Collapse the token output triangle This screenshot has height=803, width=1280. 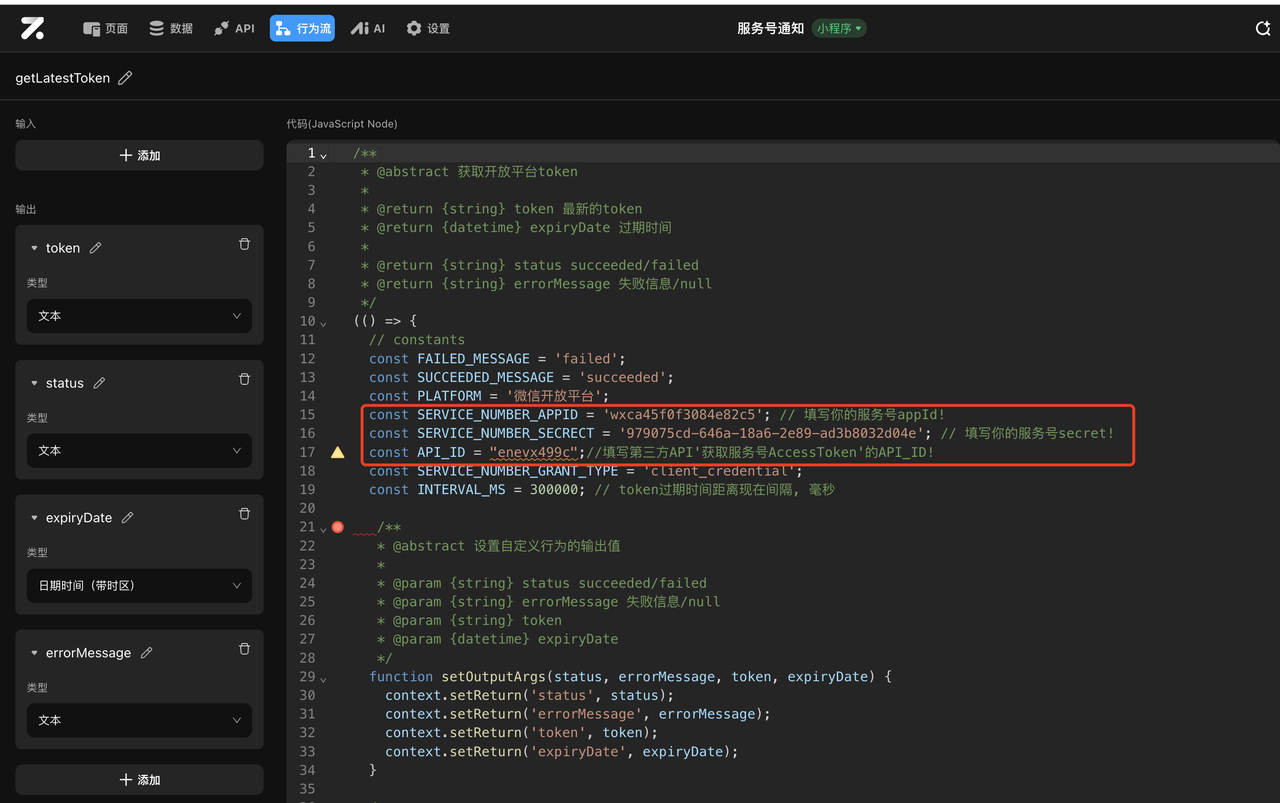(34, 248)
